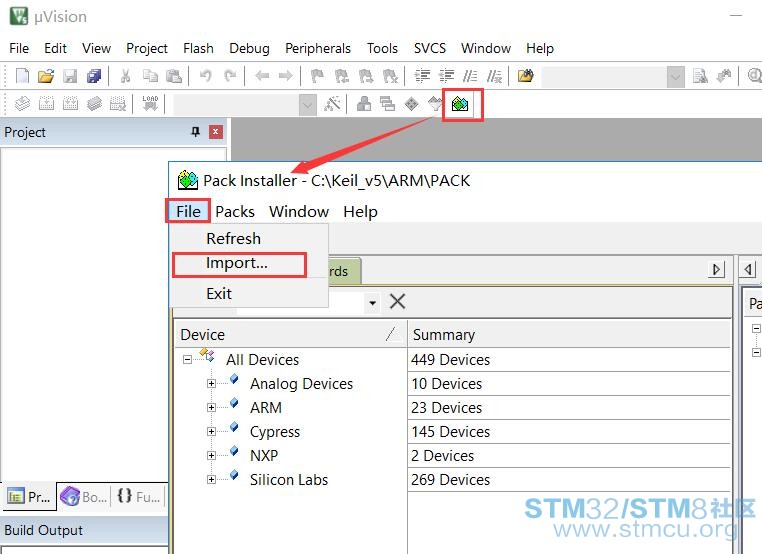This screenshot has height=554, width=762.
Task: Switch to the Books tab in Project pane
Action: pyautogui.click(x=84, y=497)
